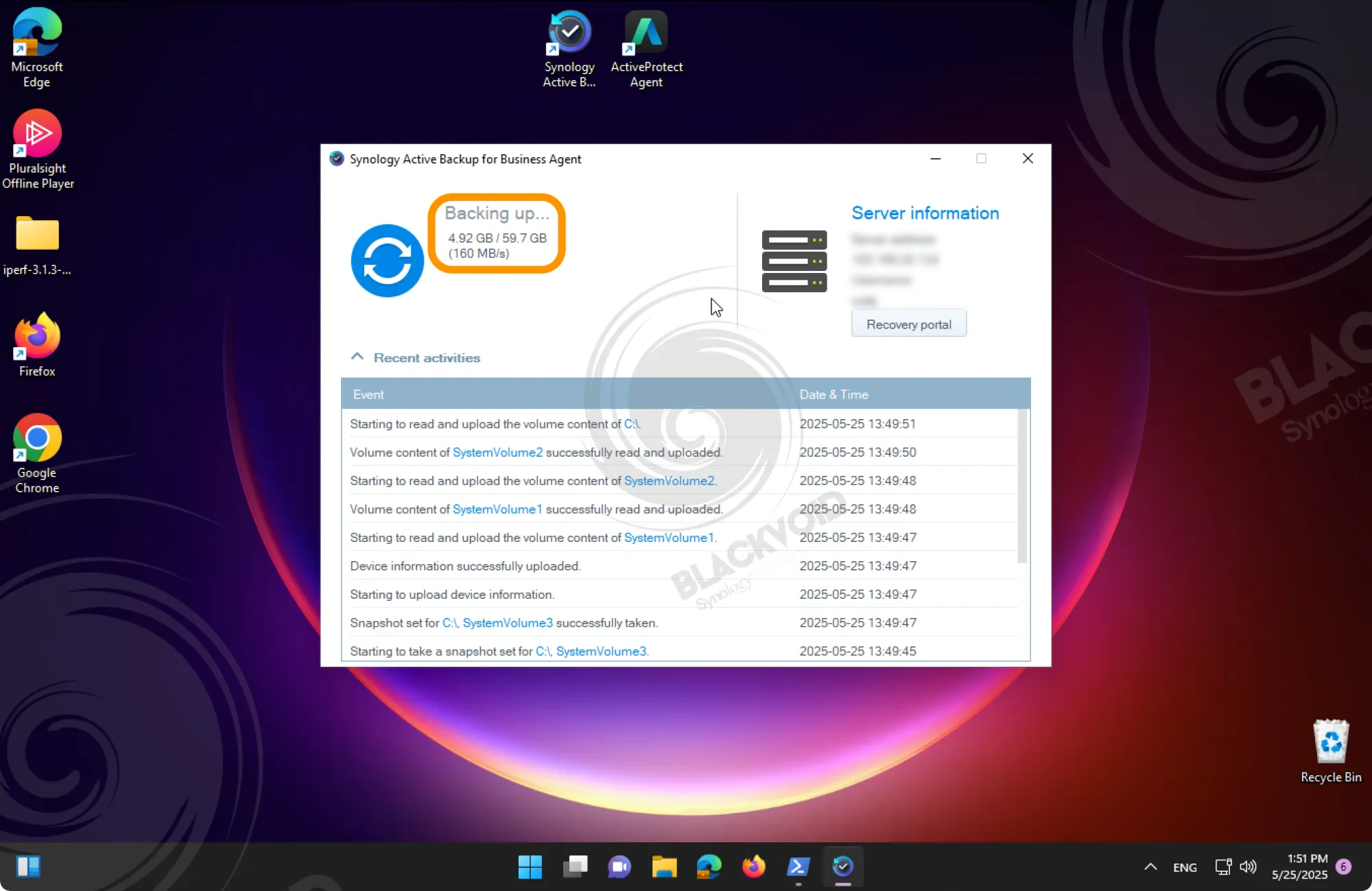
Task: Click the server rack icon
Action: pos(794,261)
